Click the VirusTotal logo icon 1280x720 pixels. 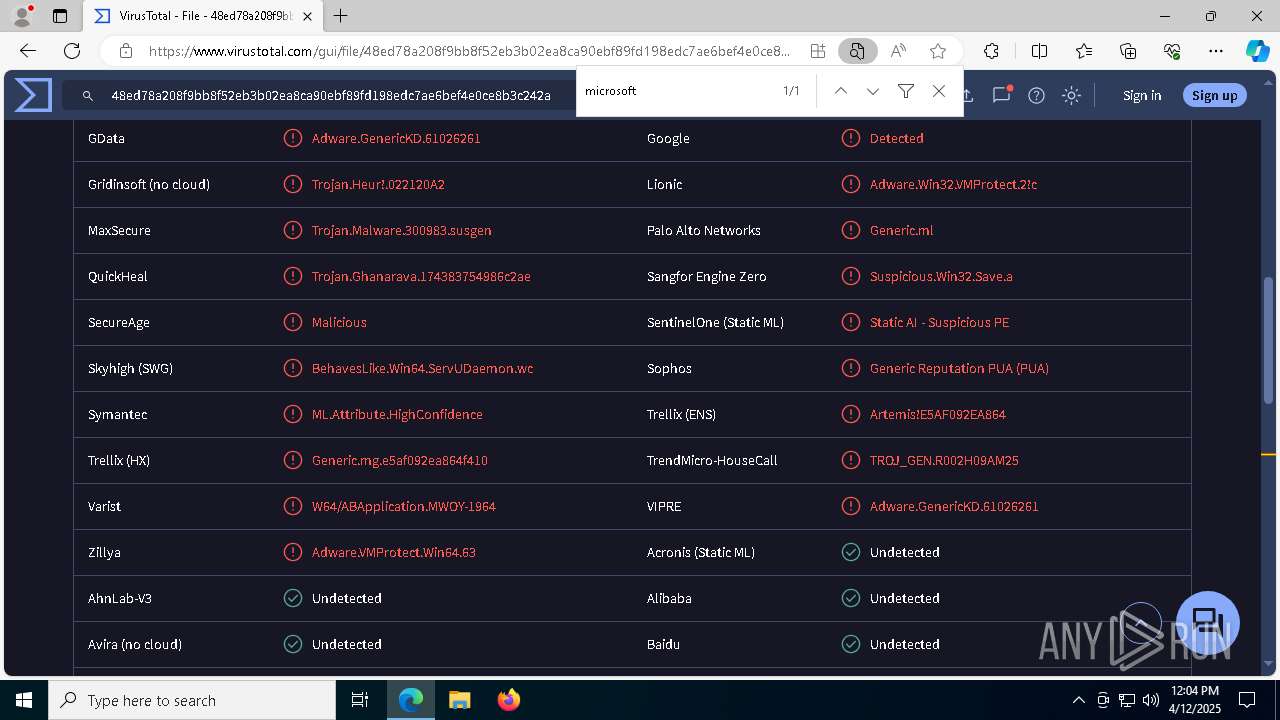click(33, 95)
